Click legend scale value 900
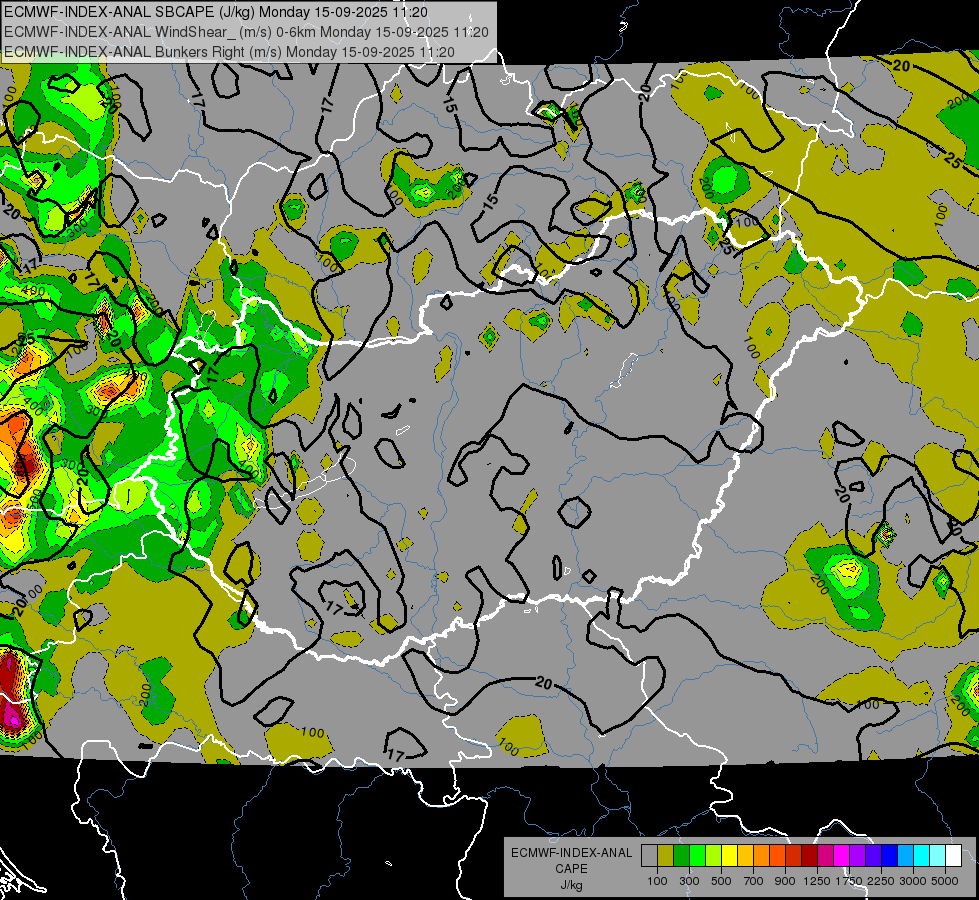The height and width of the screenshot is (900, 979). pos(785,881)
